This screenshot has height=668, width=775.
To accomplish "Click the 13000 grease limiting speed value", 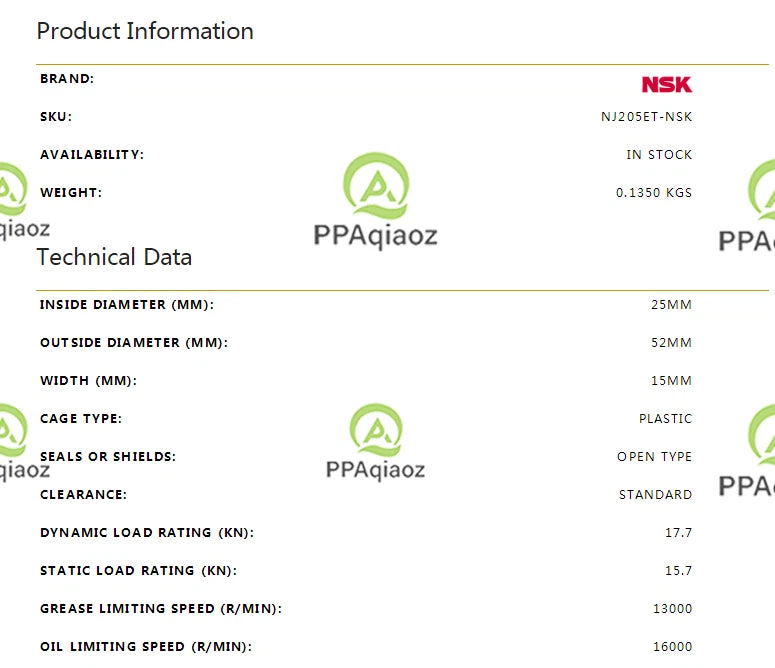I will click(x=673, y=609).
